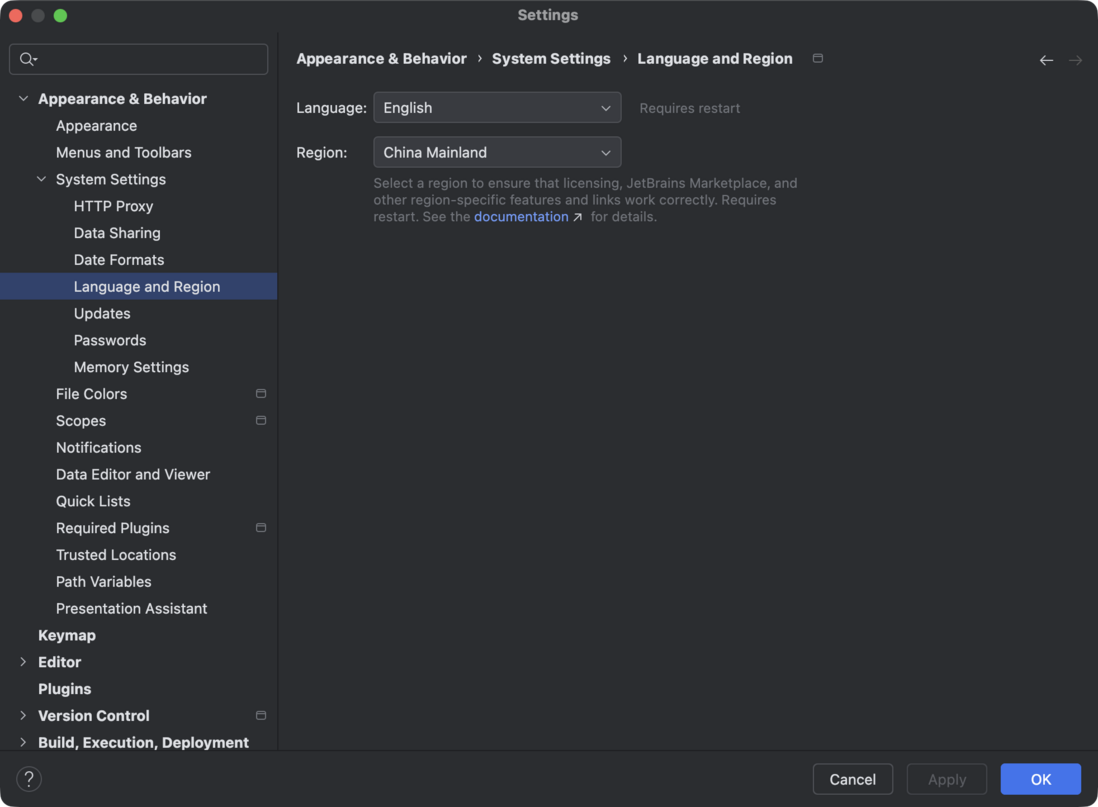Focus the settings search field

[150, 60]
